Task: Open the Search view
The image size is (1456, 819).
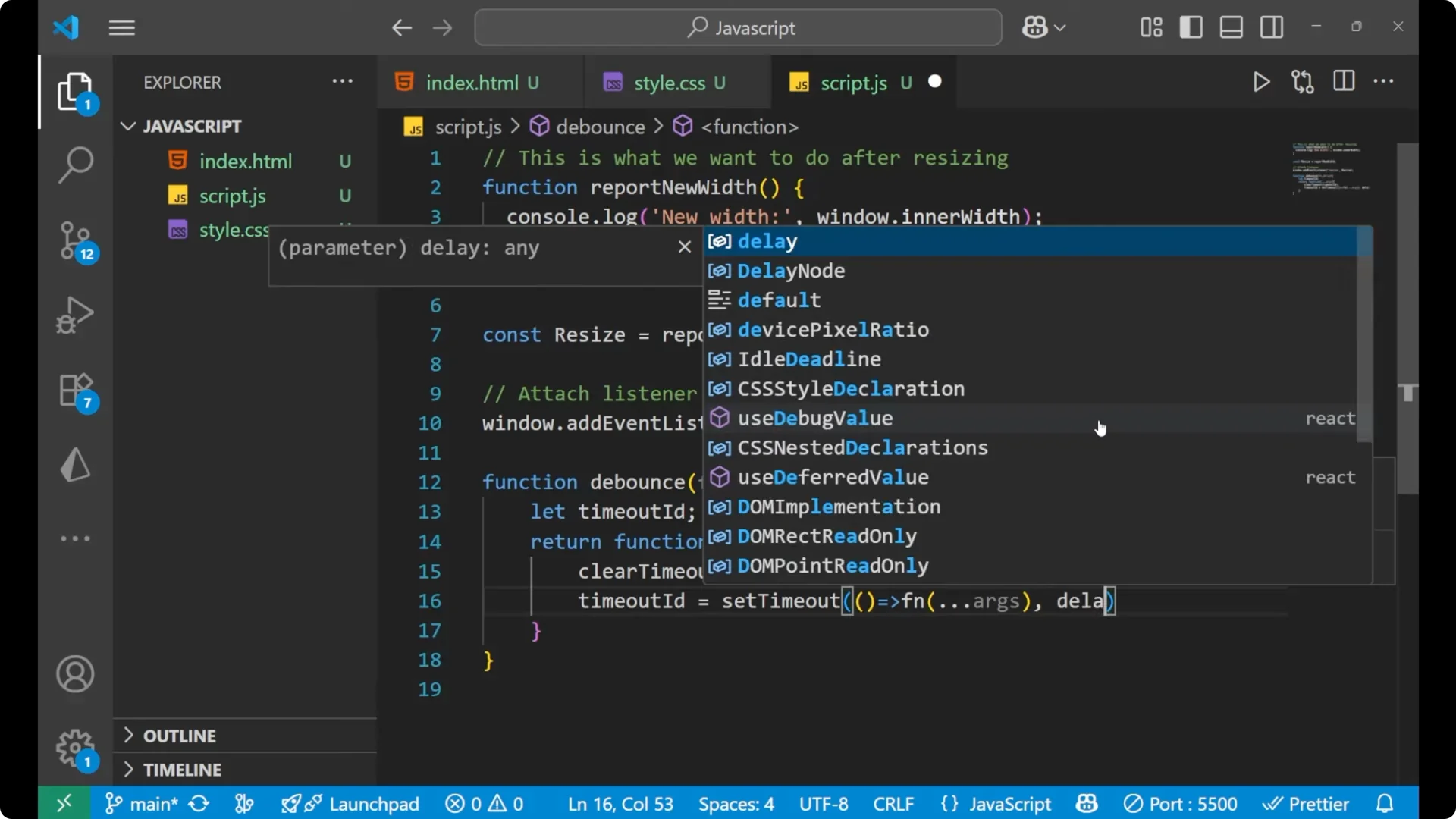Action: [76, 165]
